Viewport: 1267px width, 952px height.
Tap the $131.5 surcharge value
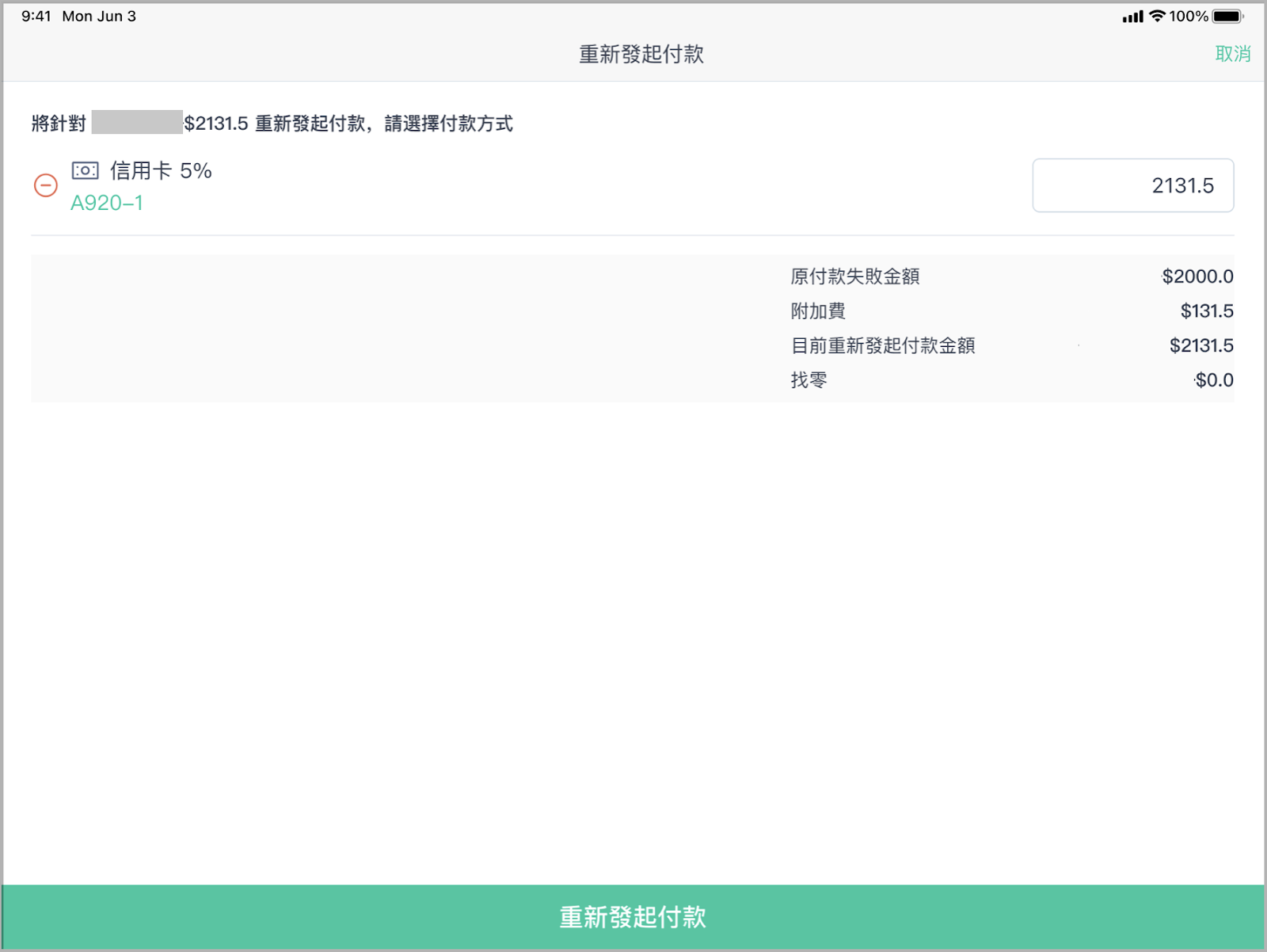tap(1206, 311)
